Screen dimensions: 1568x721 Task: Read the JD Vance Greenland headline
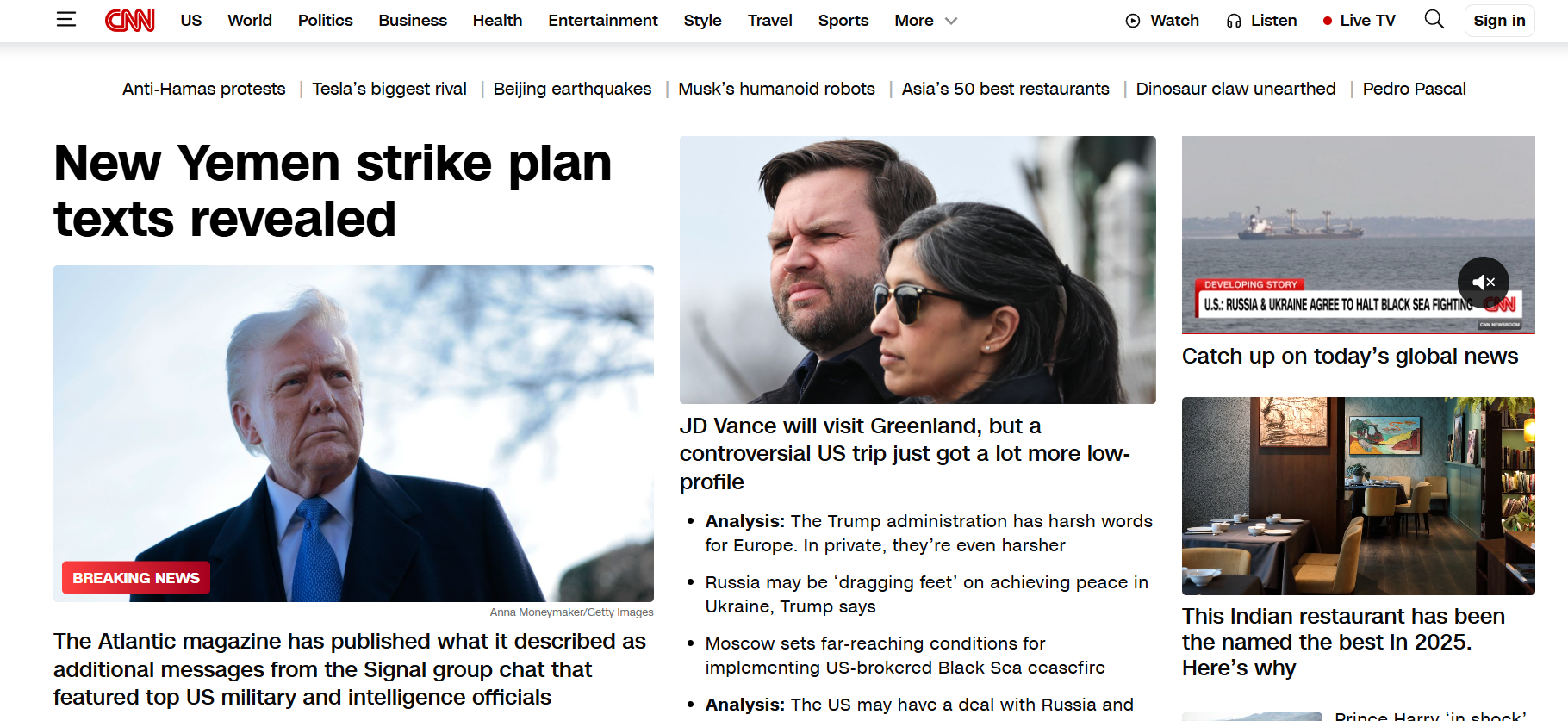point(905,454)
